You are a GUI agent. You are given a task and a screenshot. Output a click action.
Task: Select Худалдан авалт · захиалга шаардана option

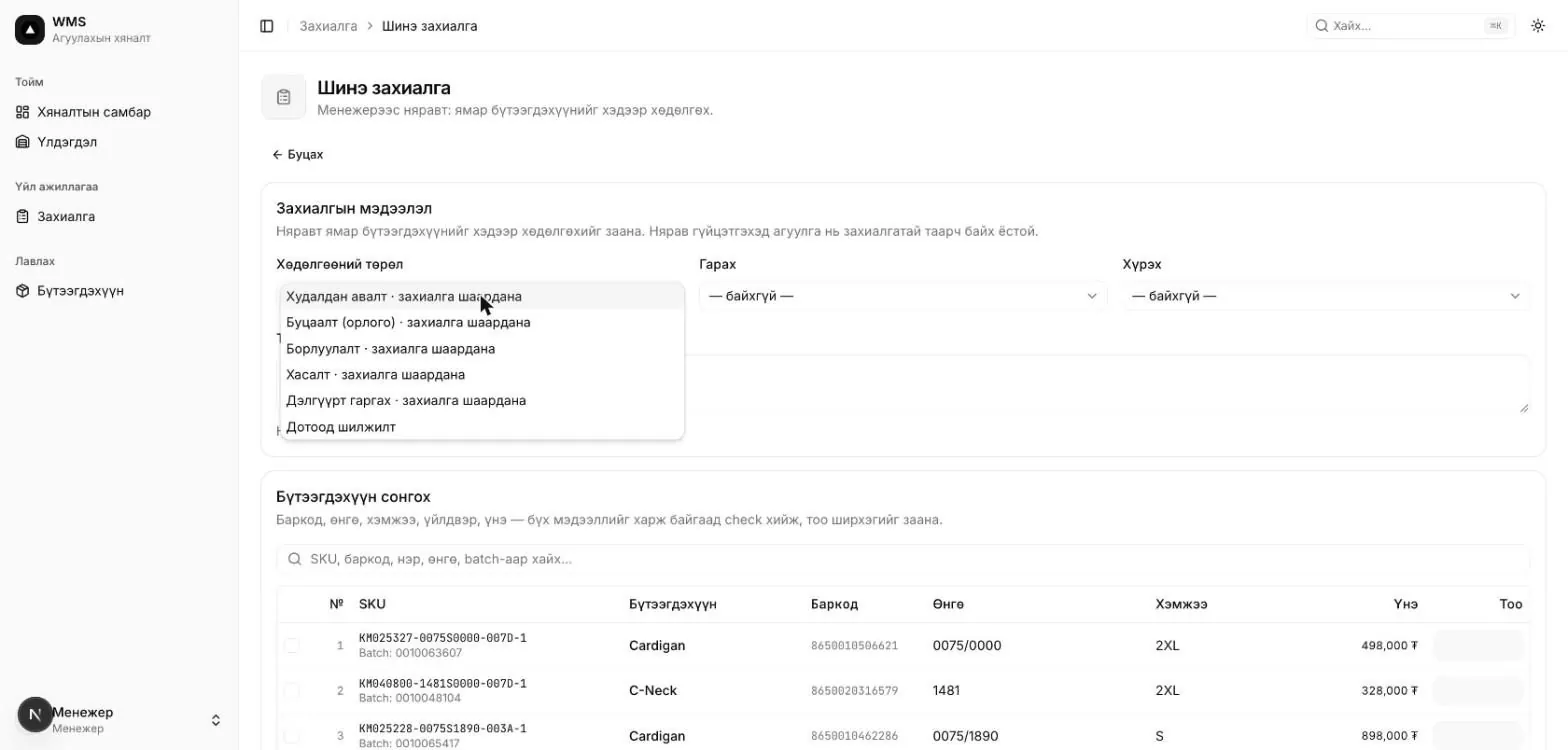tap(482, 296)
